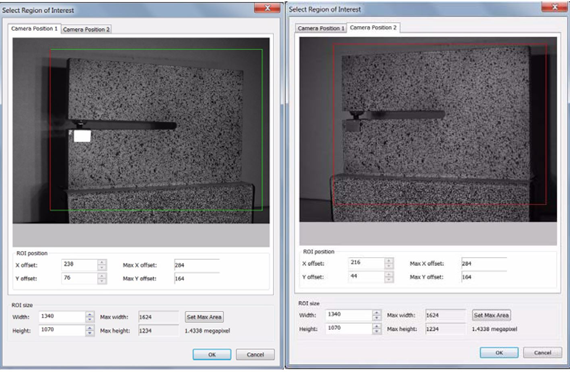Click Max X offset field in Camera Position 2 dialog
This screenshot has height=372, width=570.
tap(484, 264)
